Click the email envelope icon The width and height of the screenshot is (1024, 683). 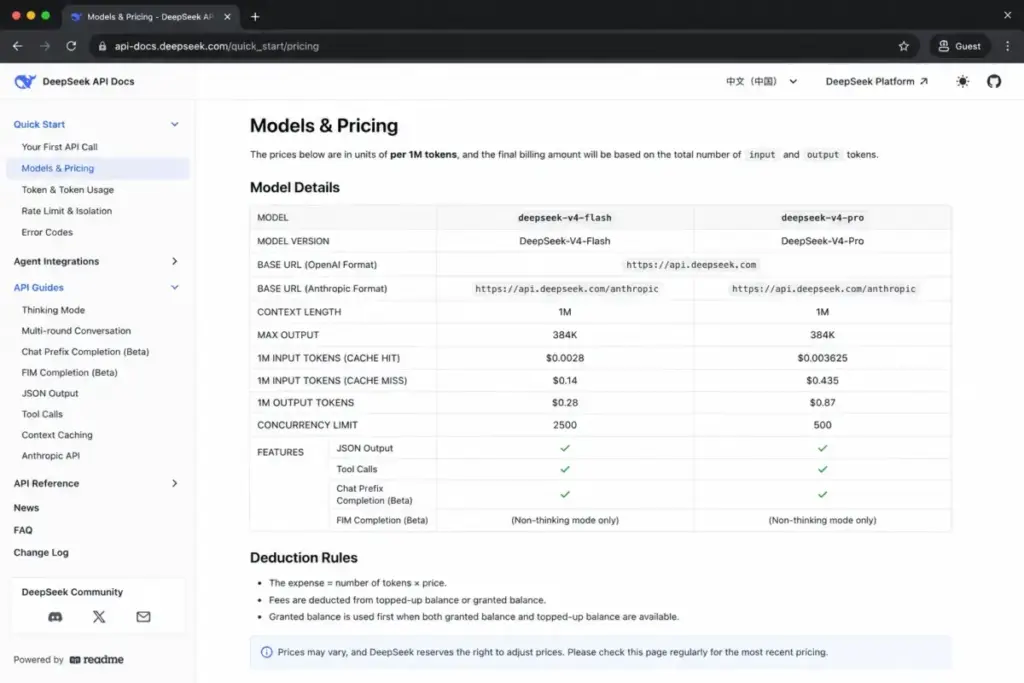[x=144, y=616]
